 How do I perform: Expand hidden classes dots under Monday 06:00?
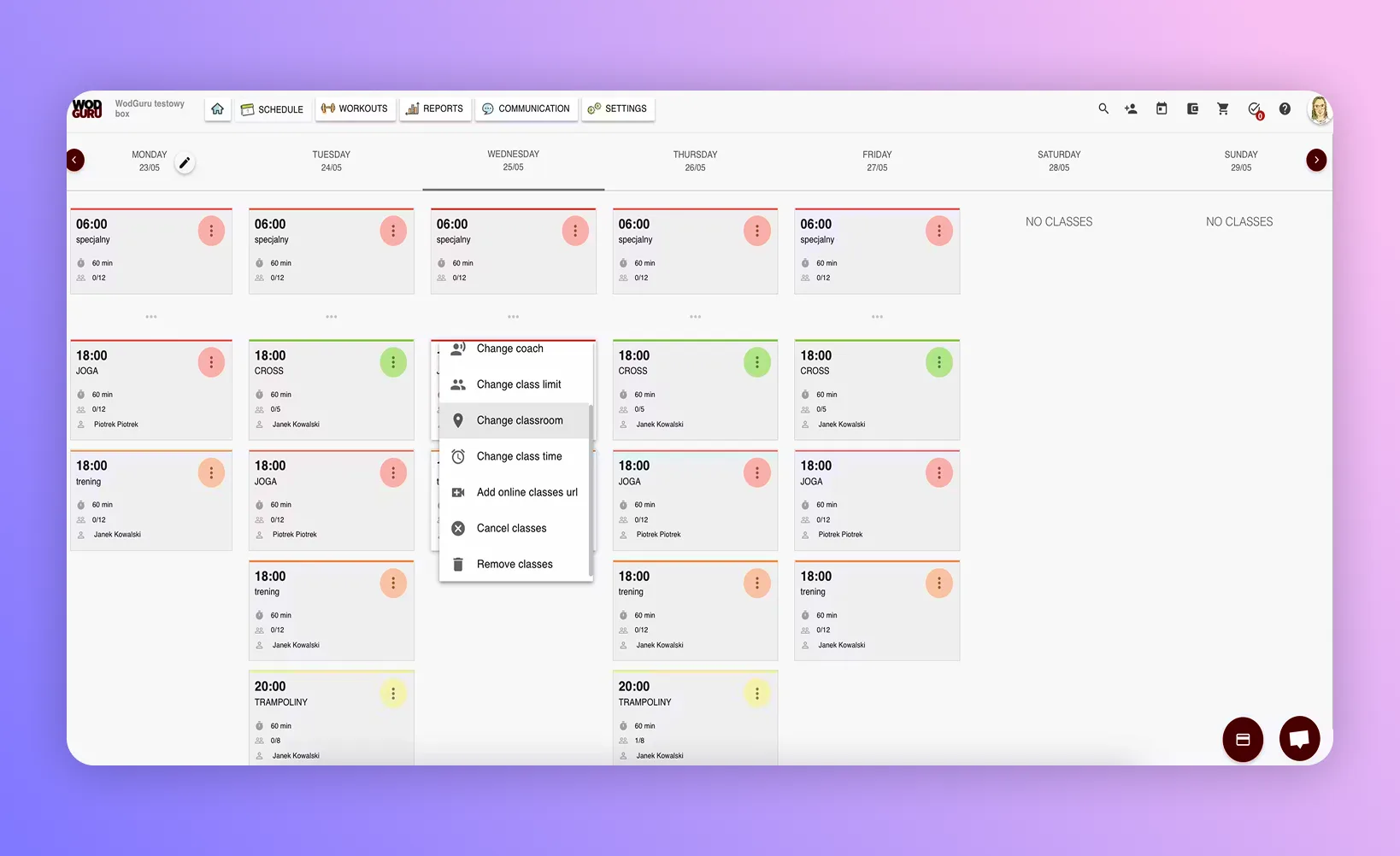click(x=151, y=317)
